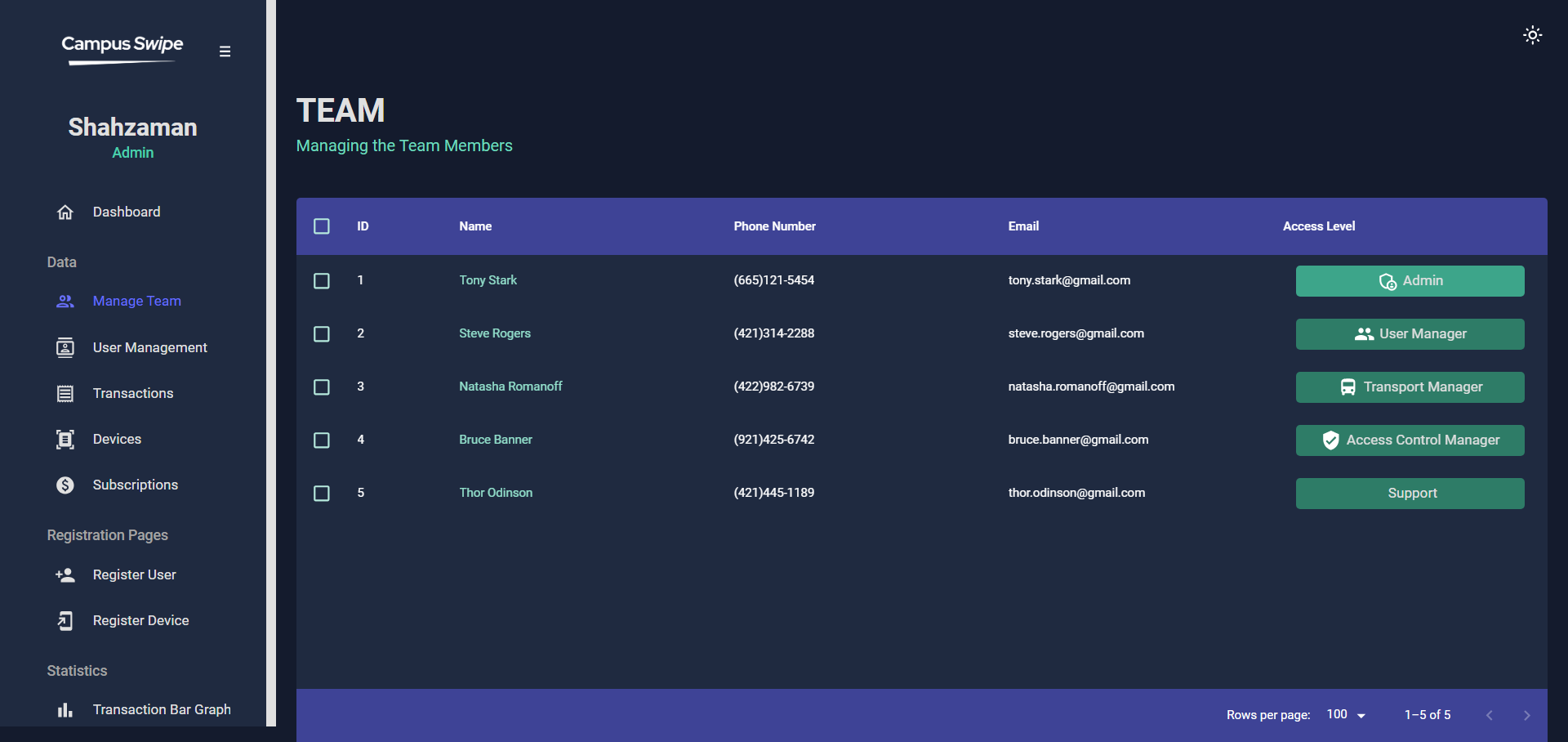The image size is (1568, 742).
Task: Check the select-all checkbox in table header
Action: click(322, 226)
